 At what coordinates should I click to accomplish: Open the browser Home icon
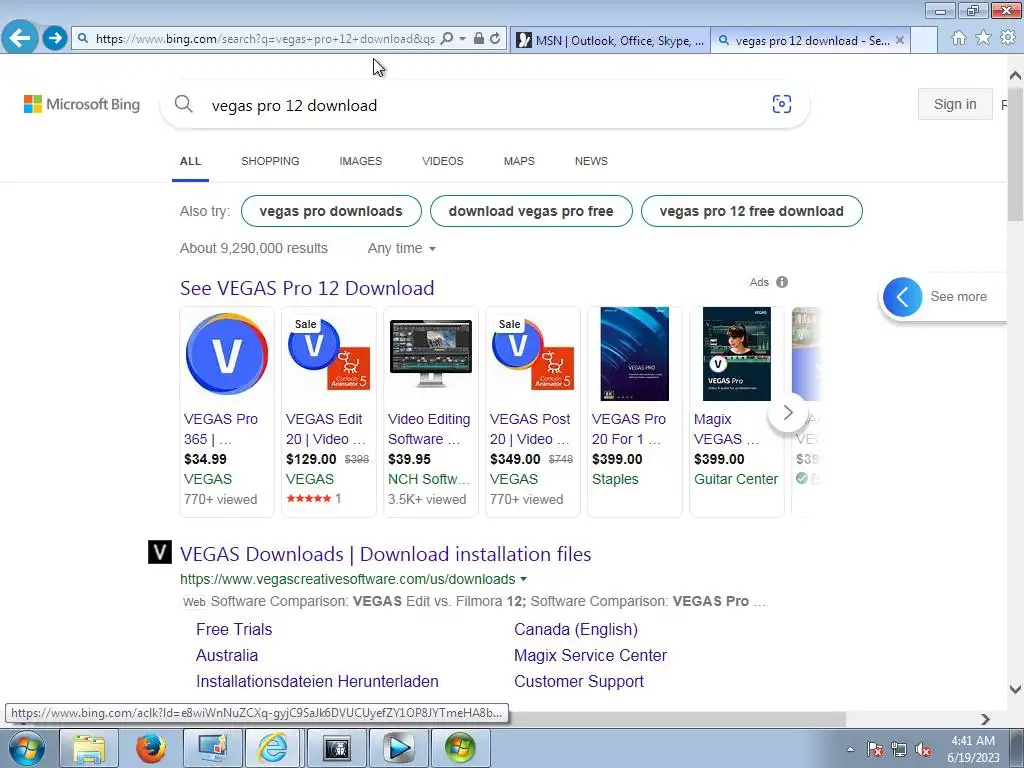pyautogui.click(x=959, y=38)
